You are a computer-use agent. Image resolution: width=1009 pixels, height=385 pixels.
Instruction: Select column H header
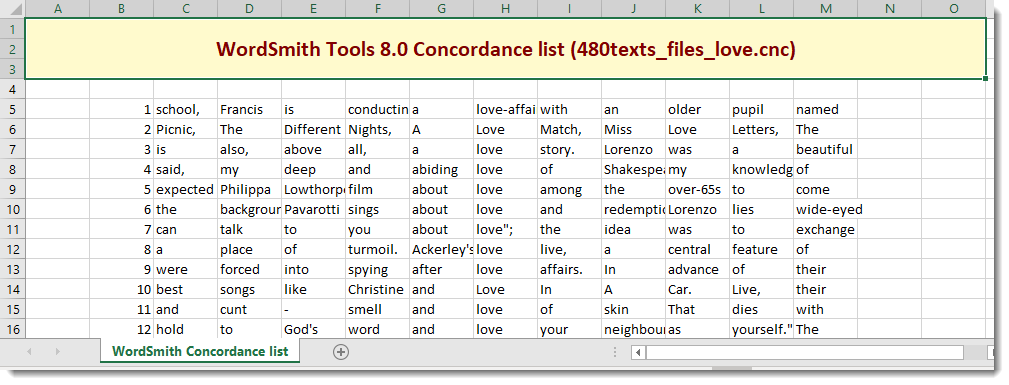point(506,8)
